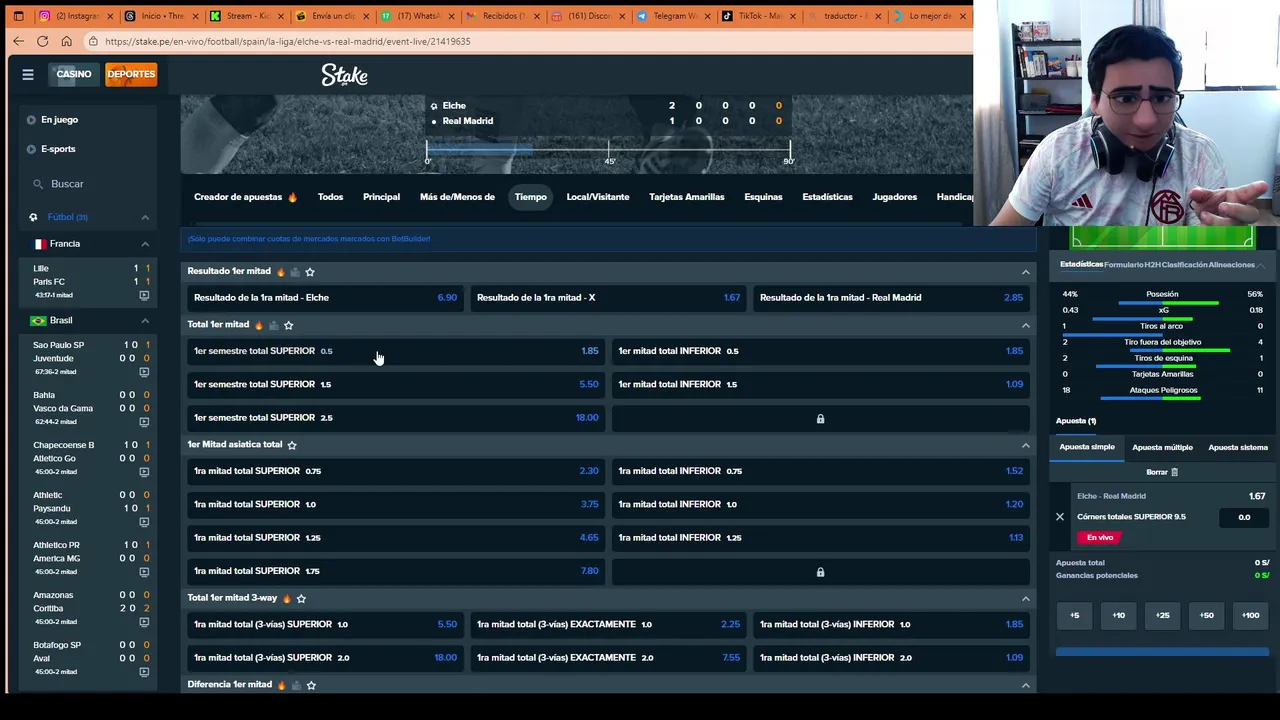Viewport: 1280px width, 720px height.
Task: Click the Fútbol soccer ball icon
Action: [x=33, y=217]
